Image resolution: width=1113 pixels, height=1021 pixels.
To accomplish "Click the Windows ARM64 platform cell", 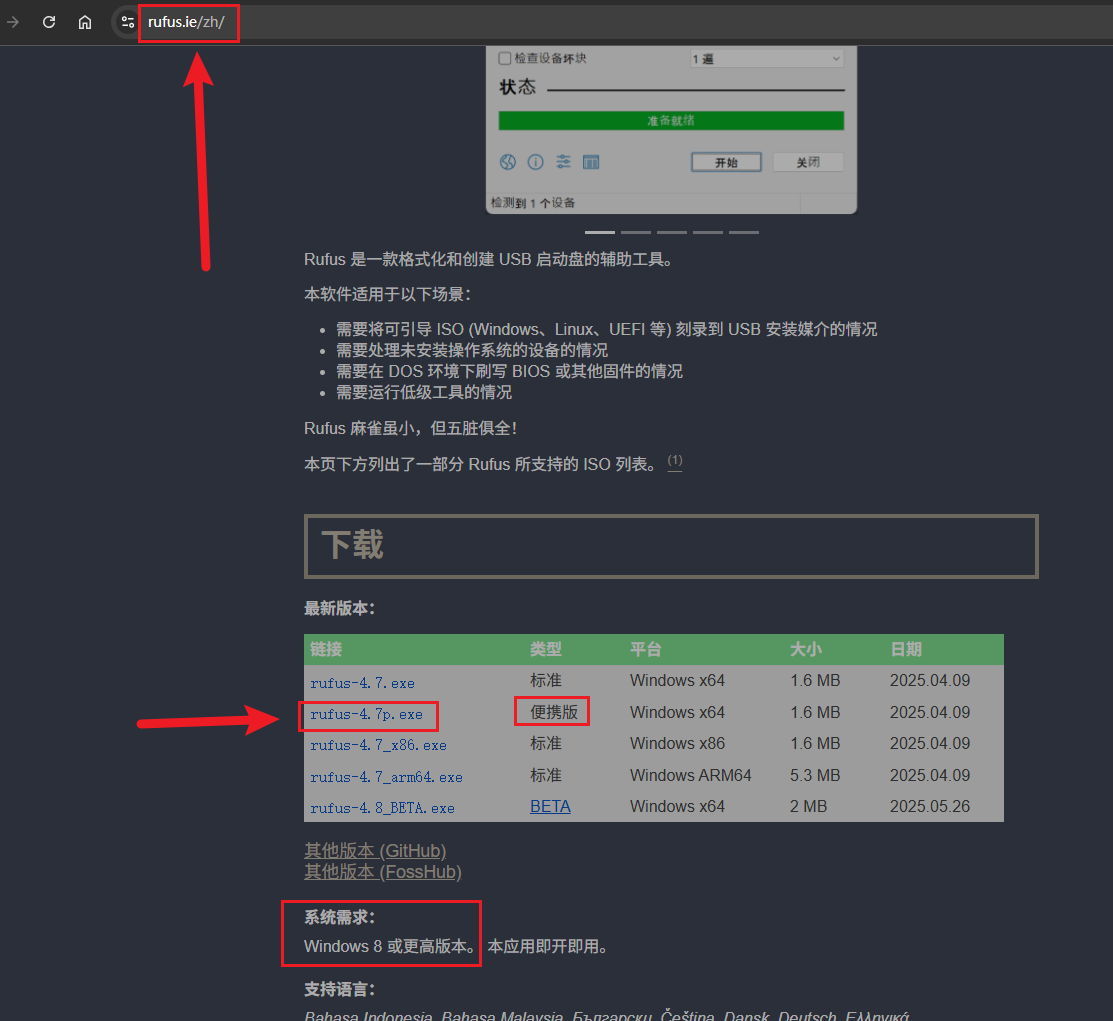I will [690, 775].
